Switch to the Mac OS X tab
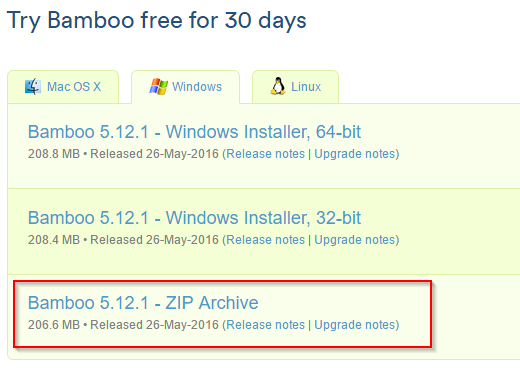The image size is (520, 375). (x=63, y=87)
